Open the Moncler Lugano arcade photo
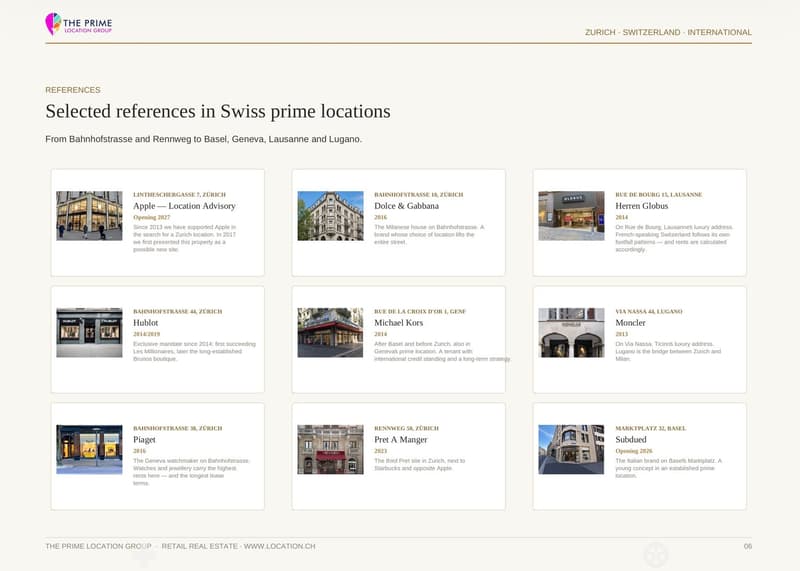The height and width of the screenshot is (571, 800). [x=571, y=332]
